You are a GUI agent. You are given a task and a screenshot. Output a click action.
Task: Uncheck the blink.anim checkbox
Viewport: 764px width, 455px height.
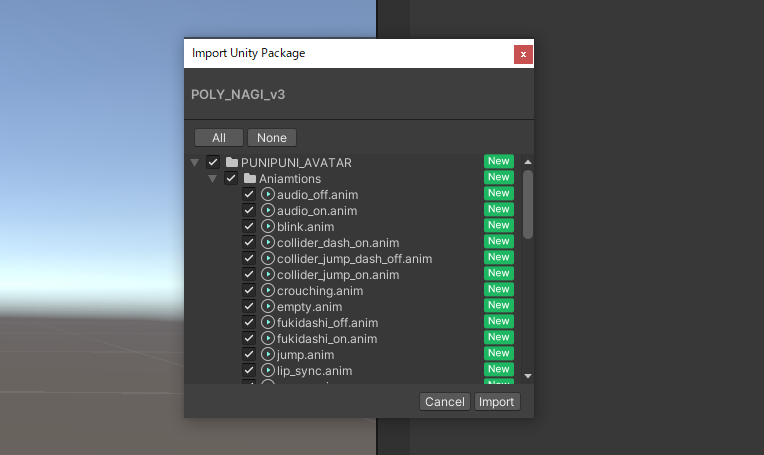click(x=249, y=227)
